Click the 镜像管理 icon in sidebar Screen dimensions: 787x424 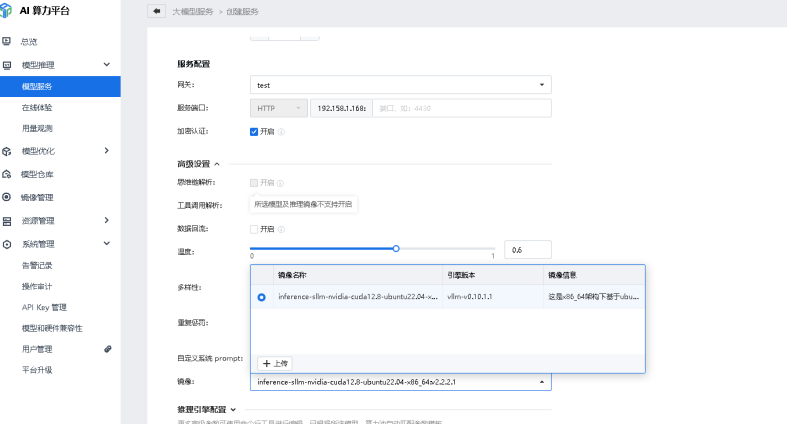point(7,197)
